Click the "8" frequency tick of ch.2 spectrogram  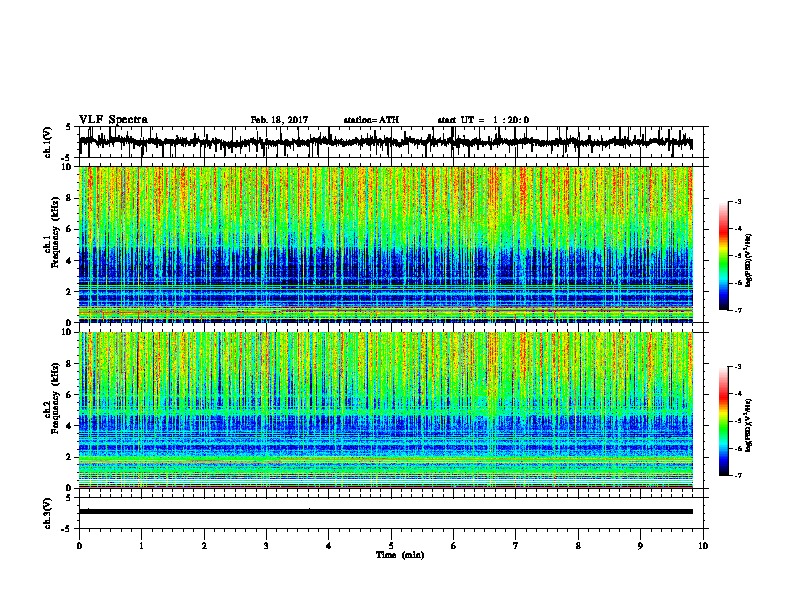(x=70, y=364)
